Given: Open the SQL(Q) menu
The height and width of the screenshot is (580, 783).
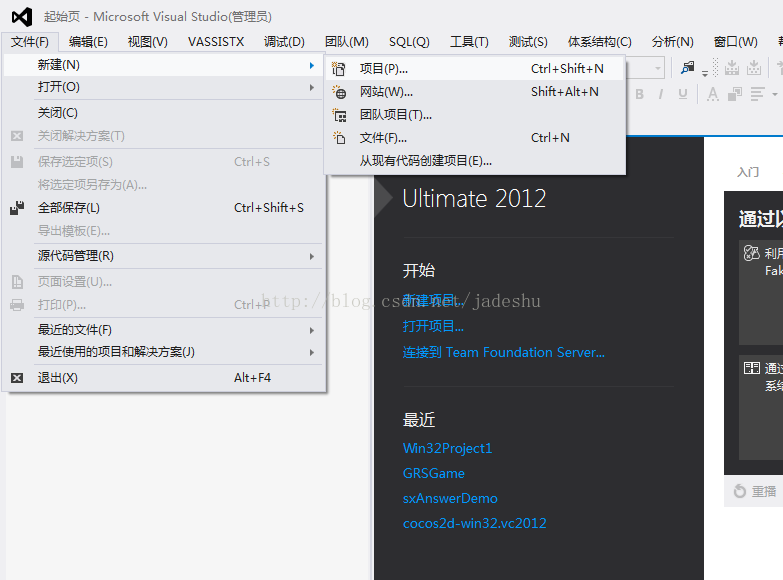Looking at the screenshot, I should tap(409, 41).
